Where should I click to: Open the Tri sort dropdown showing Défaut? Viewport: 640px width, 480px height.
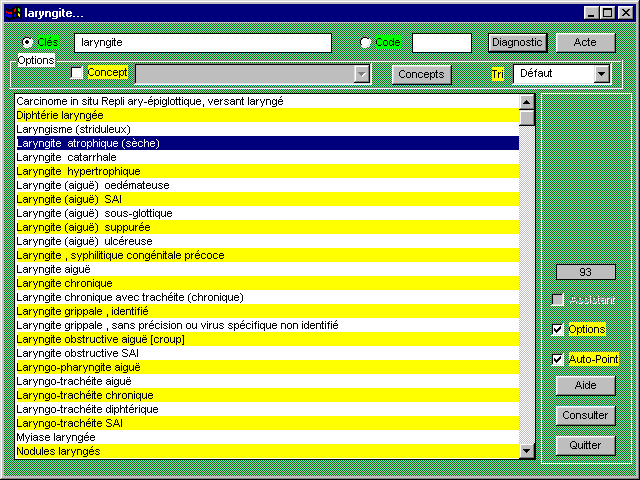(601, 74)
